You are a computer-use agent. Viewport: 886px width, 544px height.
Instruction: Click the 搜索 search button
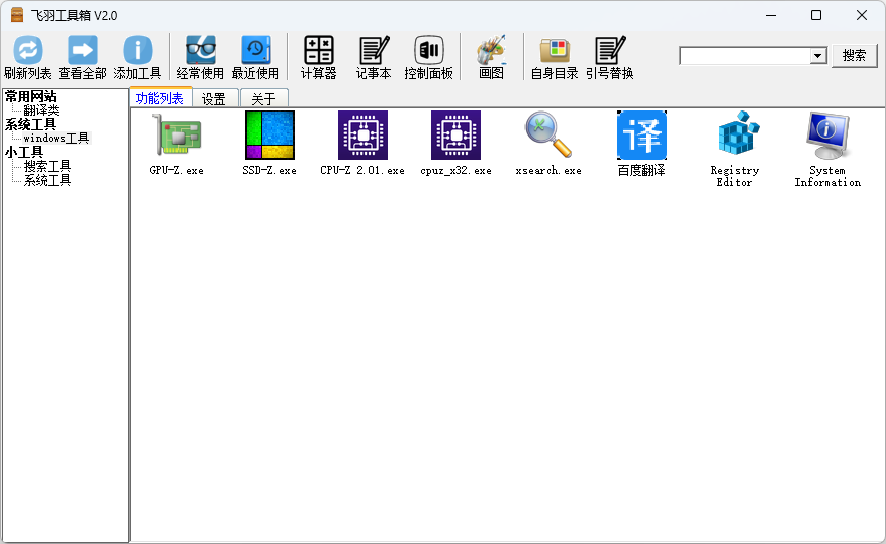tap(854, 56)
